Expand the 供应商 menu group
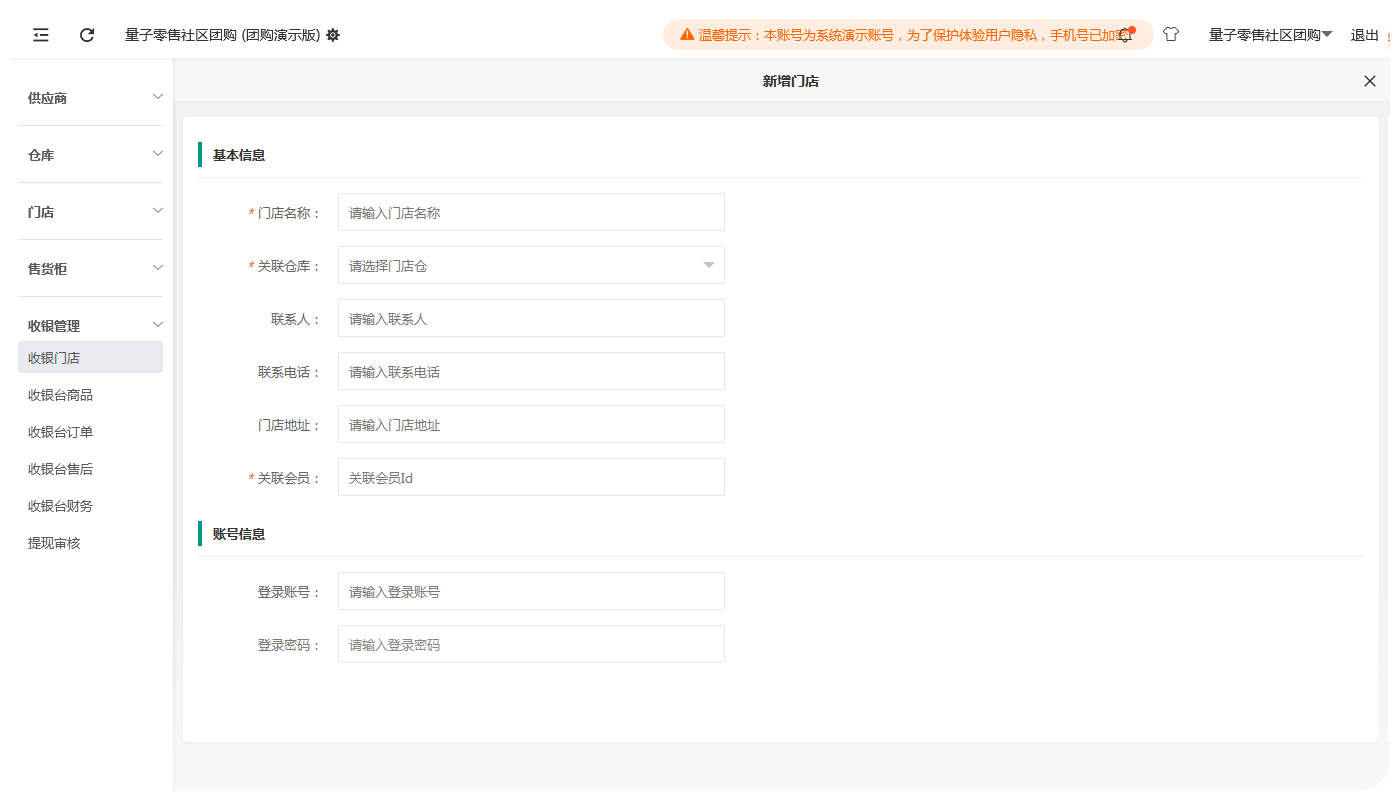The width and height of the screenshot is (1400, 800). tap(90, 98)
